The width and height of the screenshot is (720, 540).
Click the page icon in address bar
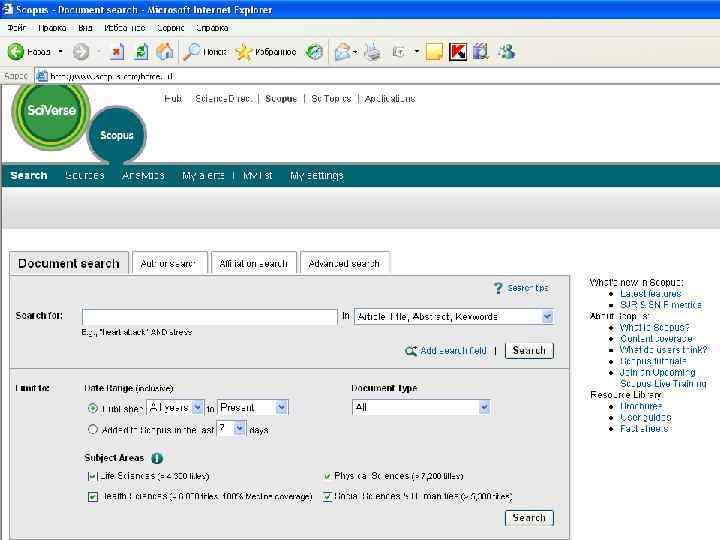(x=42, y=76)
